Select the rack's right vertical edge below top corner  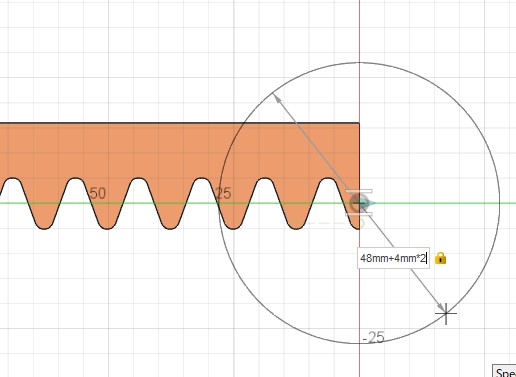[359, 157]
